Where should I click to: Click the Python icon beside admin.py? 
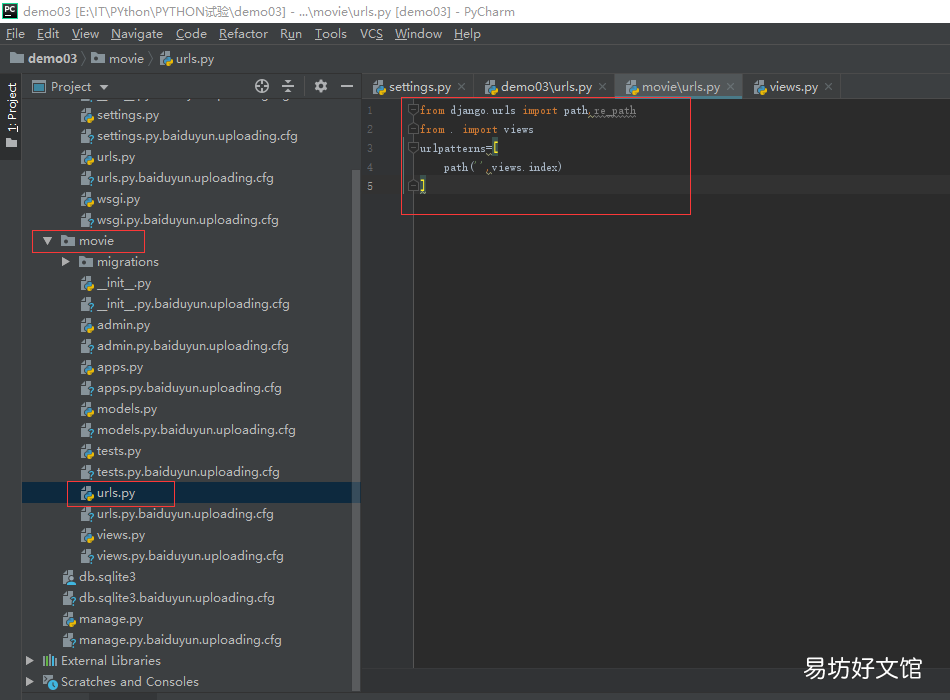[87, 325]
